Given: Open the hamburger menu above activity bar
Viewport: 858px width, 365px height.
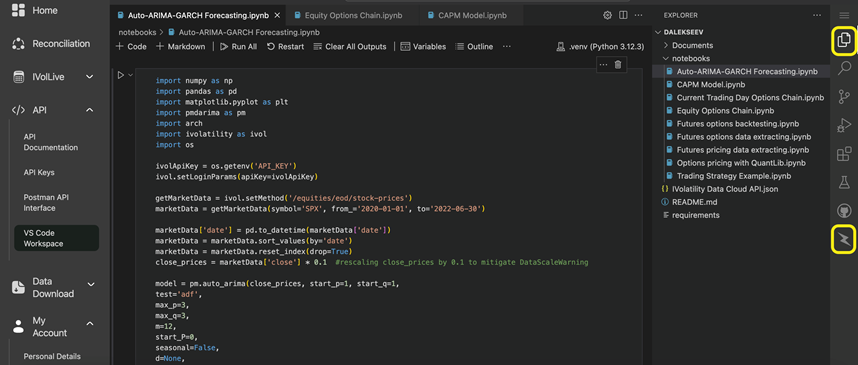Looking at the screenshot, I should (844, 15).
